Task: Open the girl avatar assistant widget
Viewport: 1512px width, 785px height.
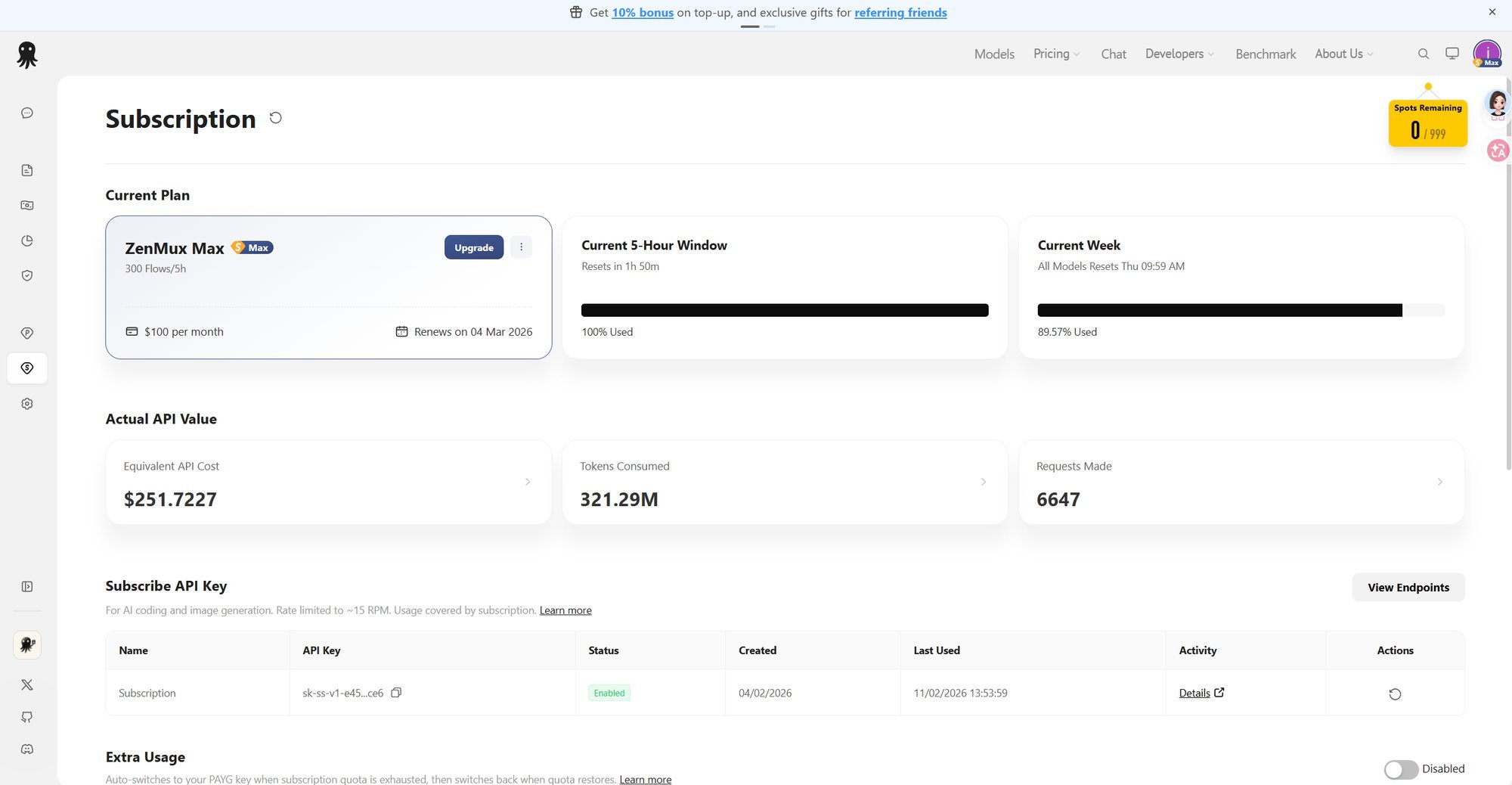Action: coord(1498,104)
